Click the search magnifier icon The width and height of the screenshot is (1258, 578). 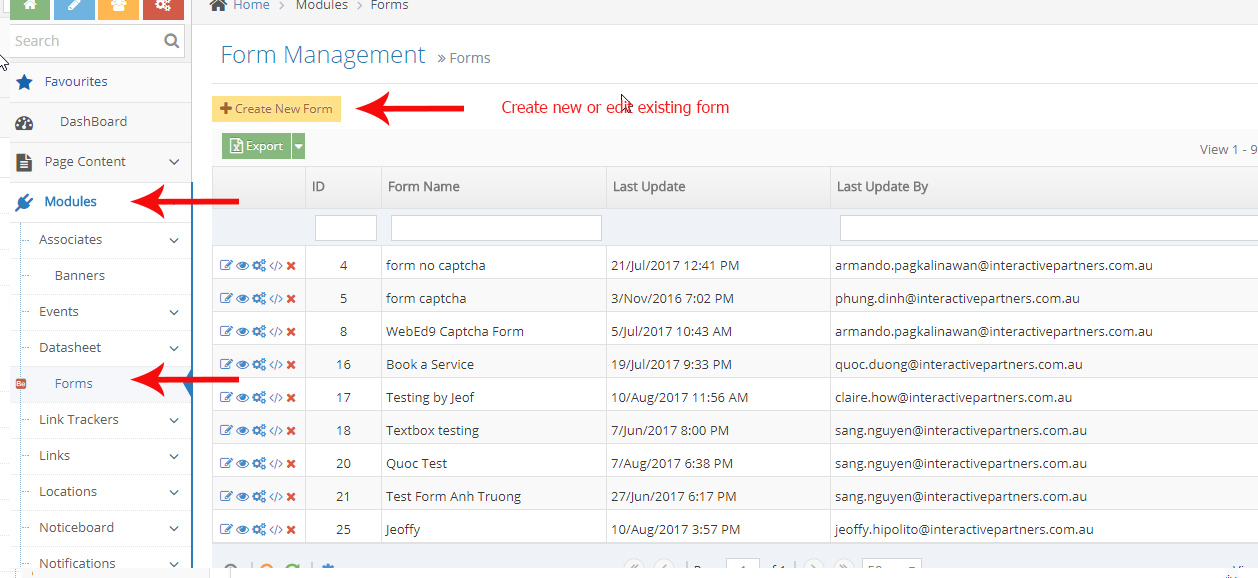pyautogui.click(x=170, y=40)
